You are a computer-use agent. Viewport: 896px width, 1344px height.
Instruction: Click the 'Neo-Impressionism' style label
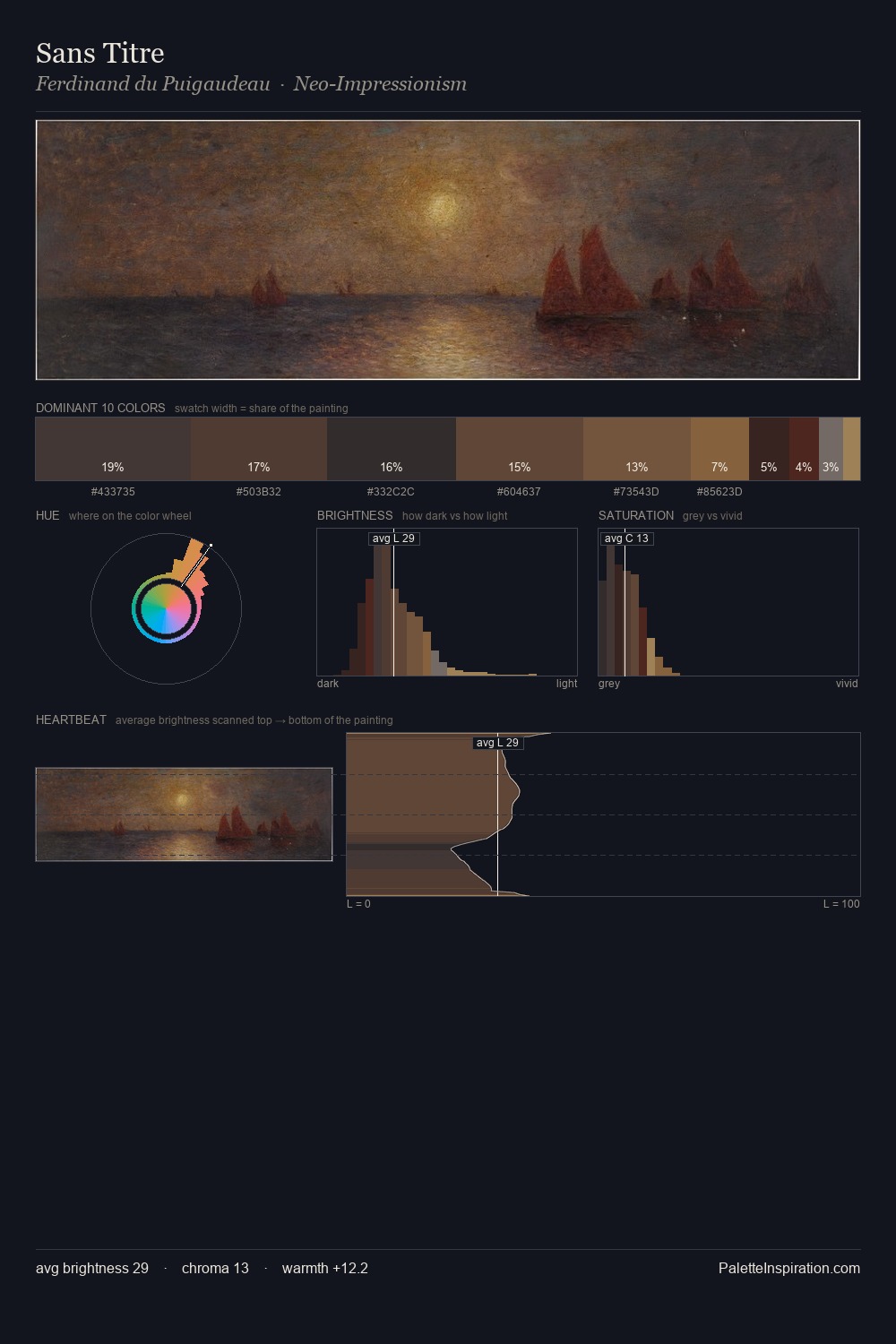coord(380,84)
